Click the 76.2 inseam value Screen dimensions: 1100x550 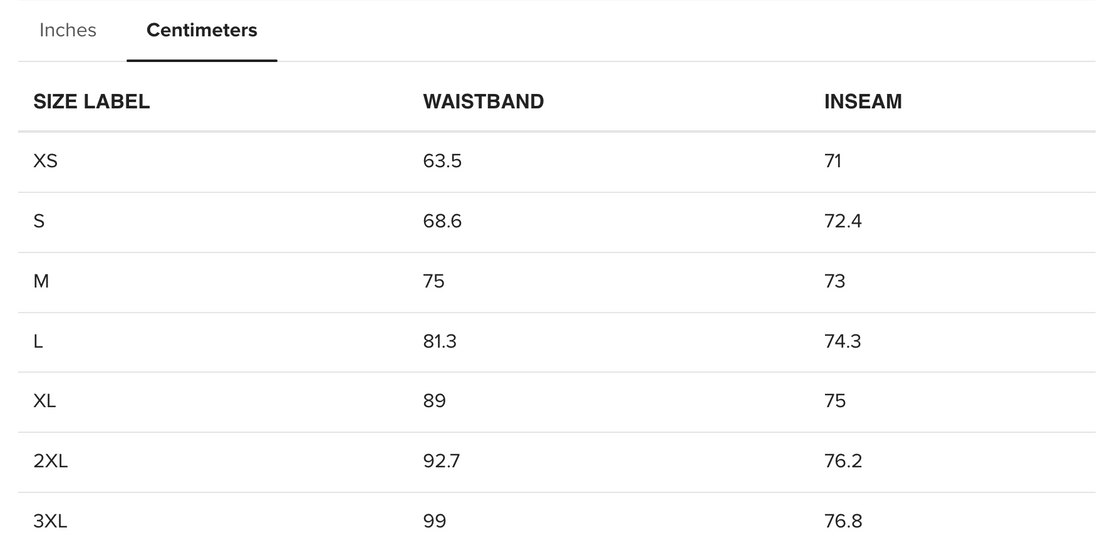(x=843, y=461)
